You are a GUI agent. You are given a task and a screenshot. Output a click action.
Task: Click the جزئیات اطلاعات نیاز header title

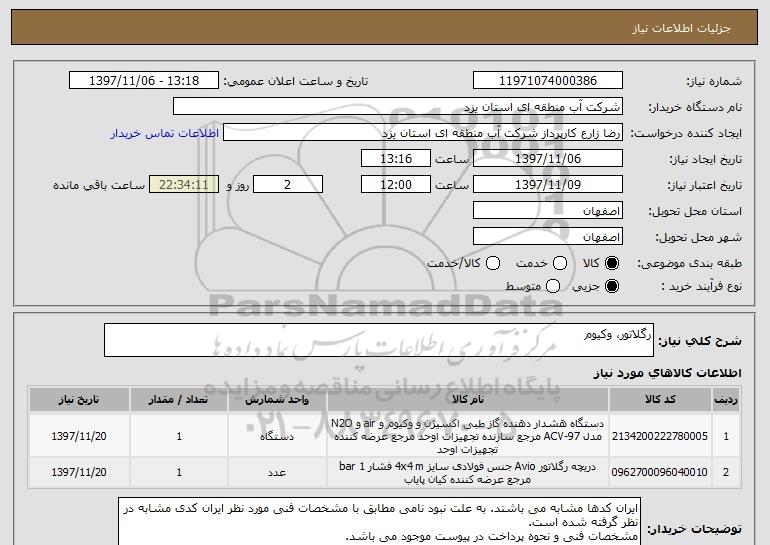pos(681,28)
